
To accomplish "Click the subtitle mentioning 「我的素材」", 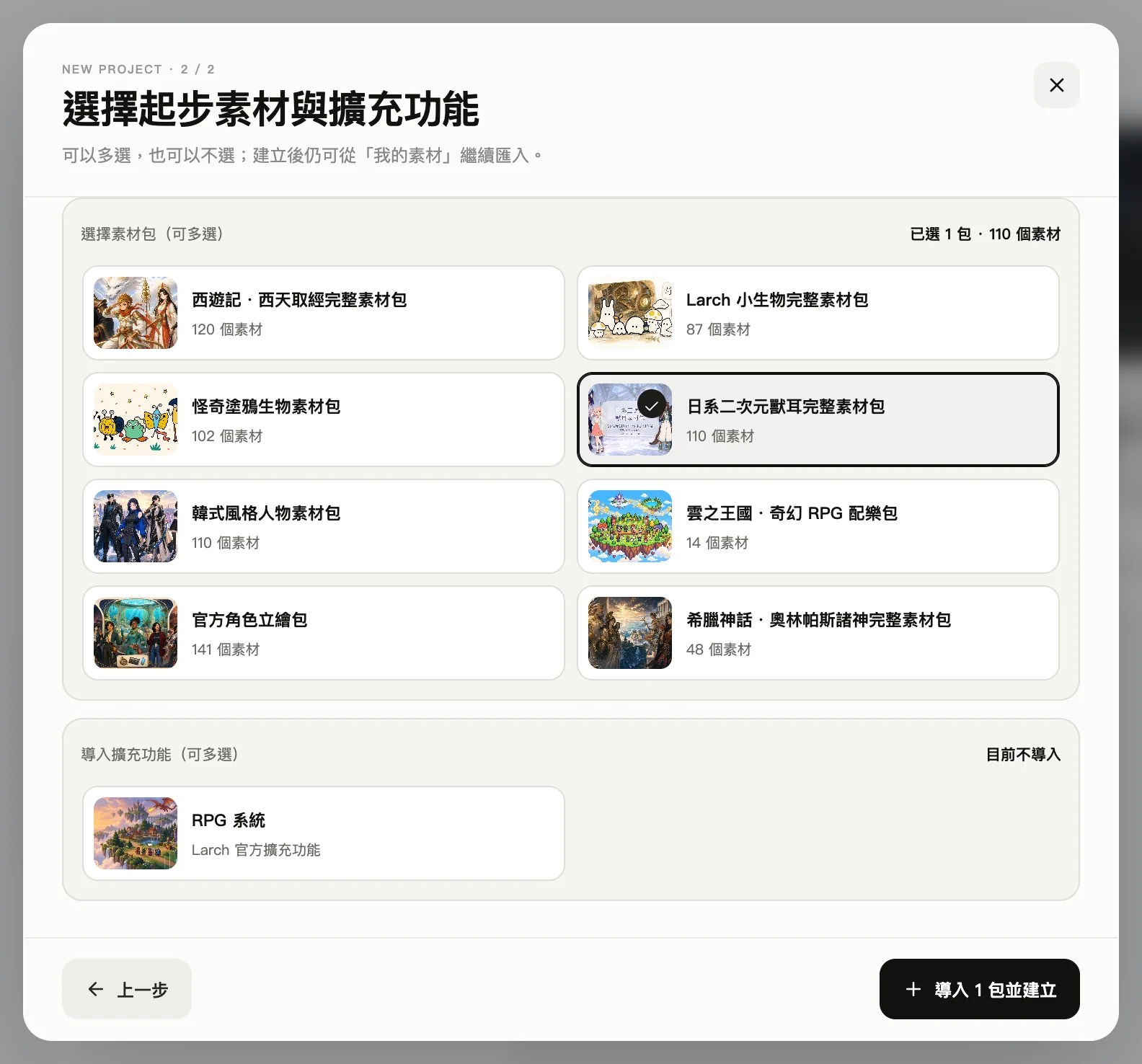I will tap(303, 156).
